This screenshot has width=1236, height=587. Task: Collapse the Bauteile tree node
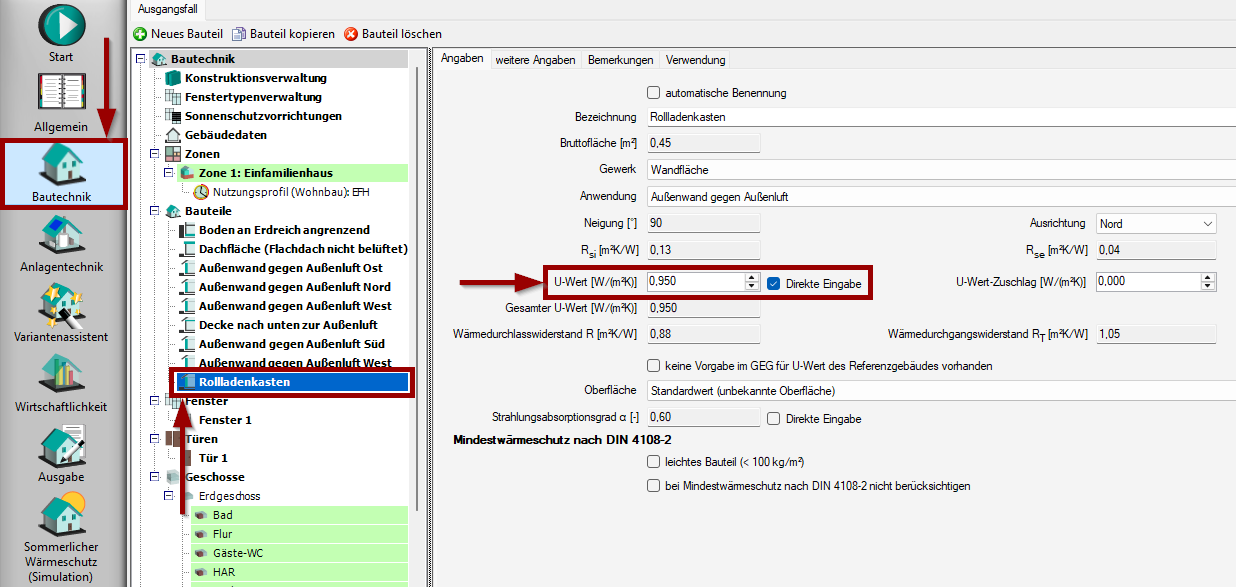pos(154,211)
